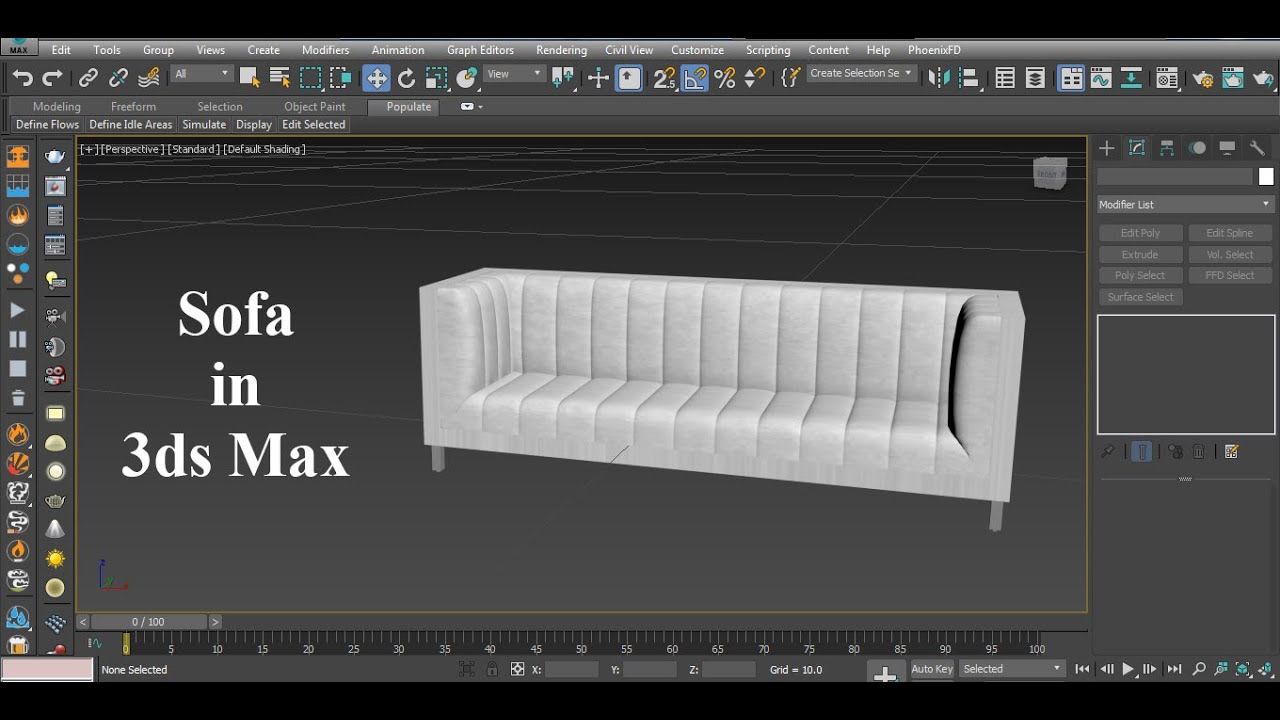Image resolution: width=1280 pixels, height=720 pixels.
Task: Activate the Select and Move tool
Action: click(376, 78)
